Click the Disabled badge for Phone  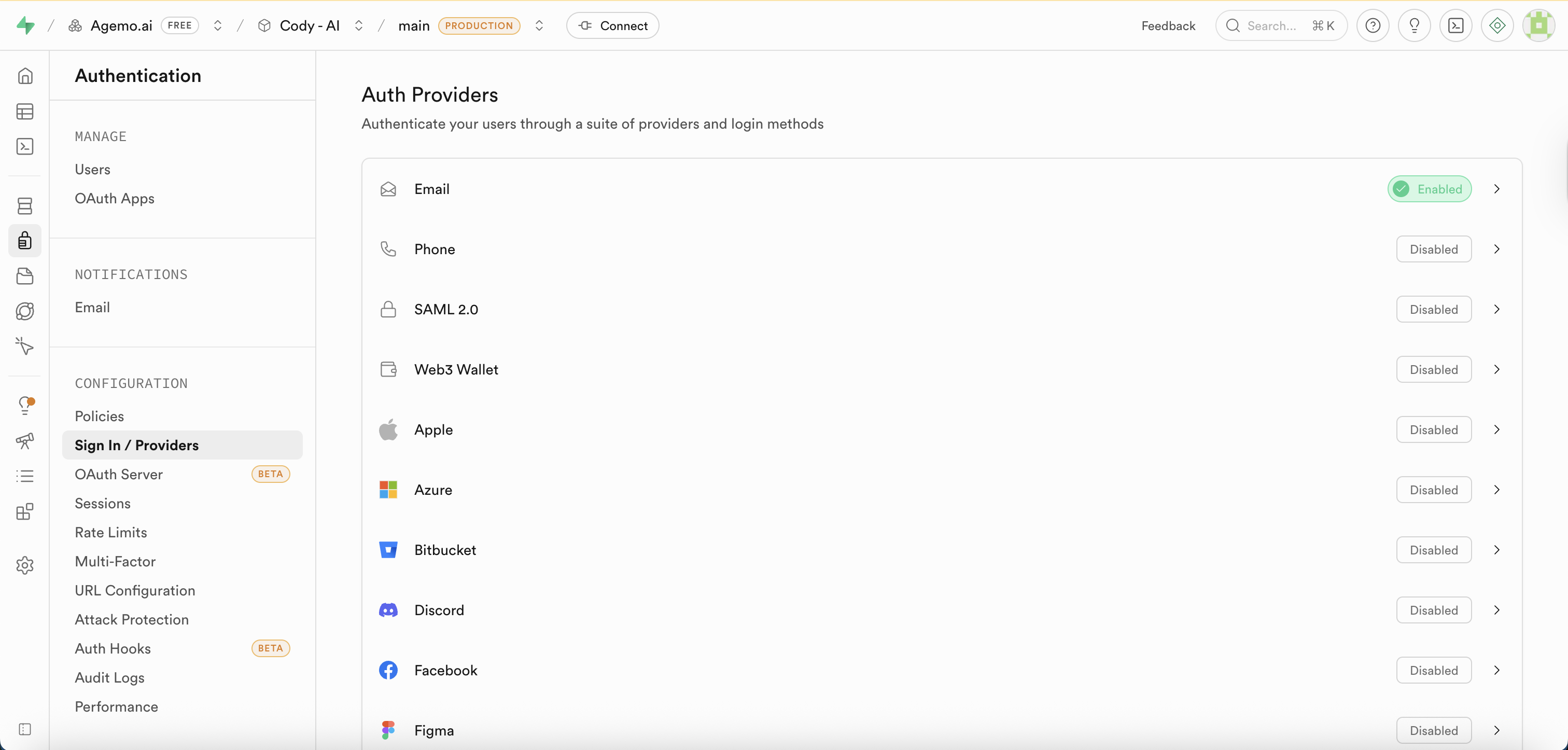(1434, 249)
